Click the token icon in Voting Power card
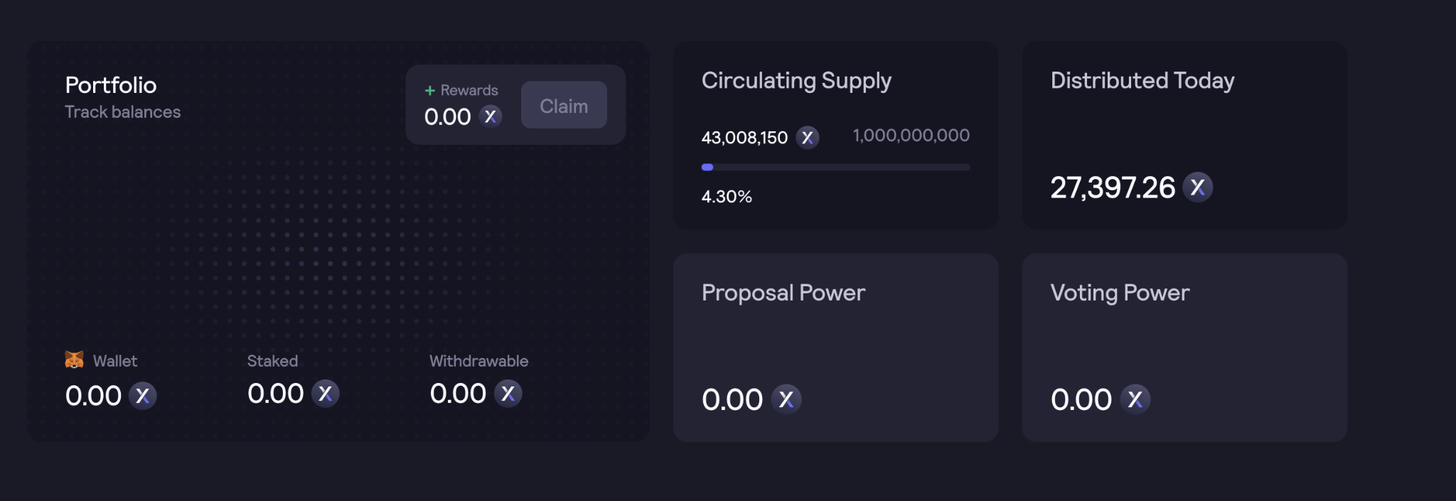The width and height of the screenshot is (1456, 501). (1135, 399)
